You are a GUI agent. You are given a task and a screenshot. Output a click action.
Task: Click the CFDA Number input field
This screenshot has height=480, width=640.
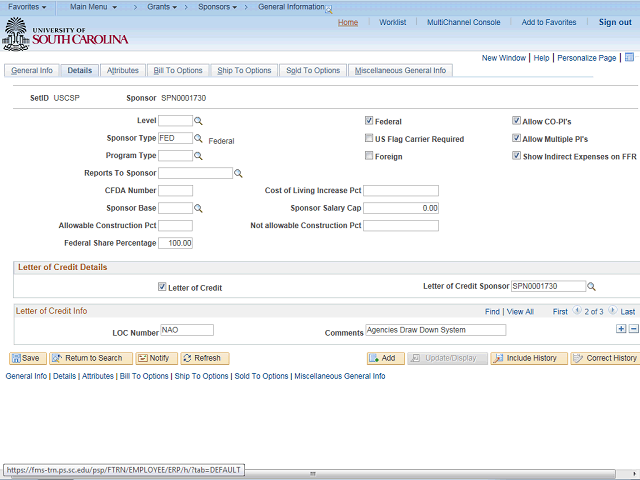pos(176,191)
